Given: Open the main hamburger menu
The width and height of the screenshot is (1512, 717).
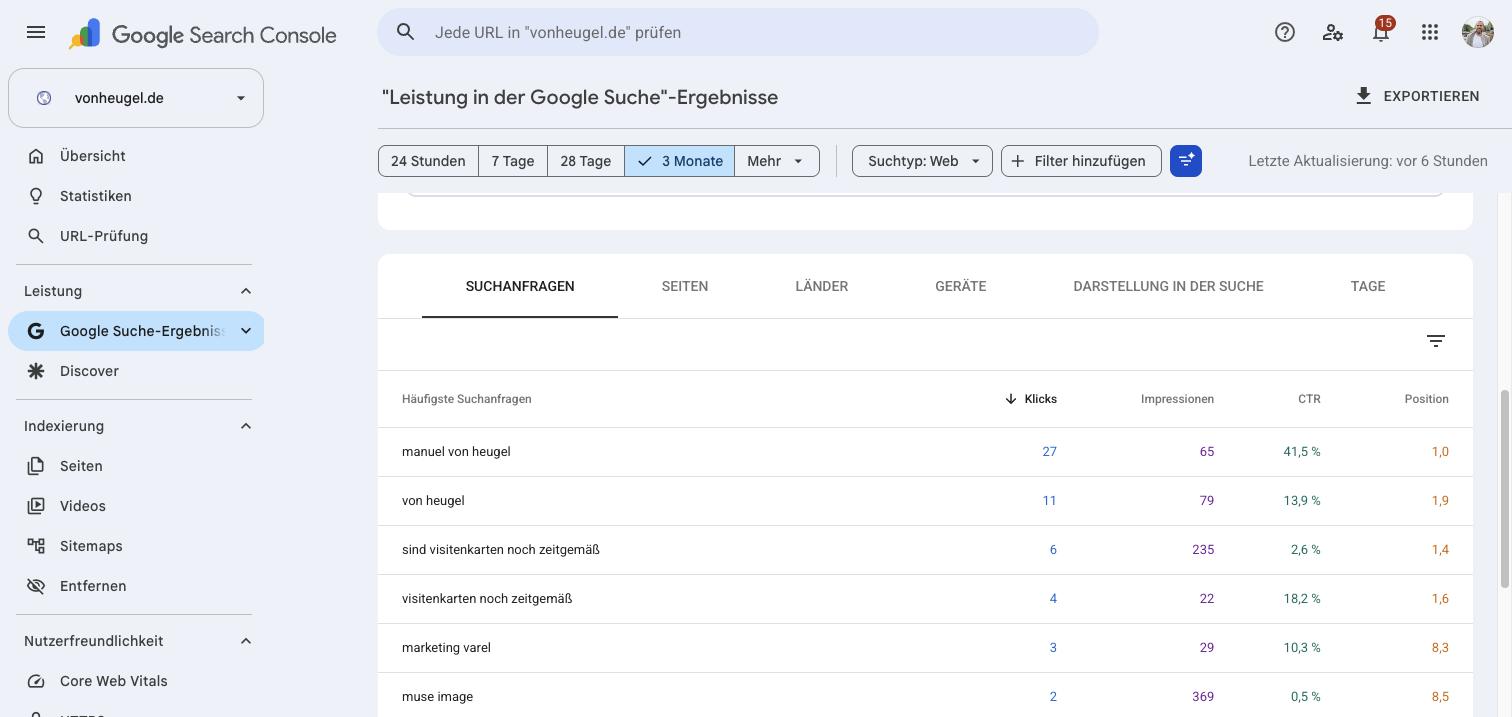Looking at the screenshot, I should click(x=36, y=32).
